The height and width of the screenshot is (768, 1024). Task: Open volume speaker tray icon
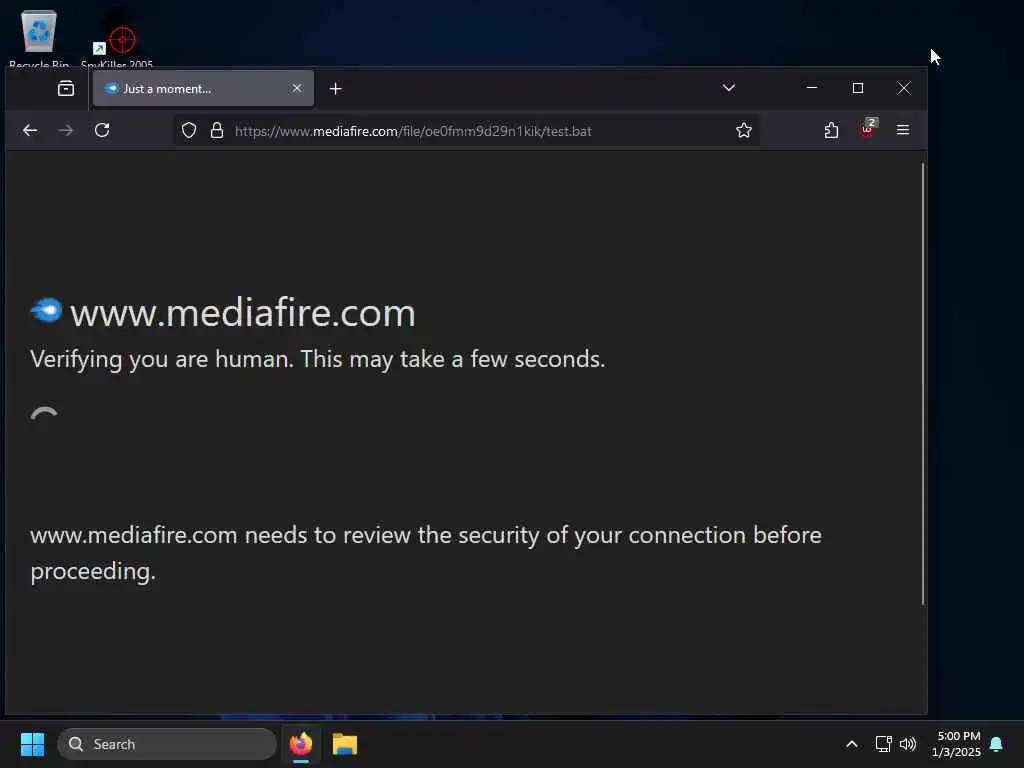coord(908,744)
